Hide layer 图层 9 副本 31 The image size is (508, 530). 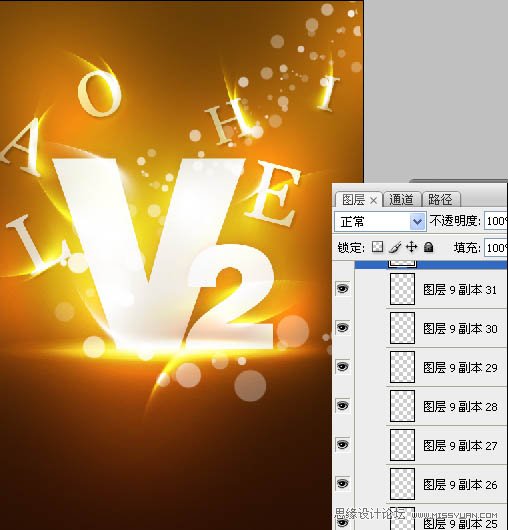click(343, 289)
